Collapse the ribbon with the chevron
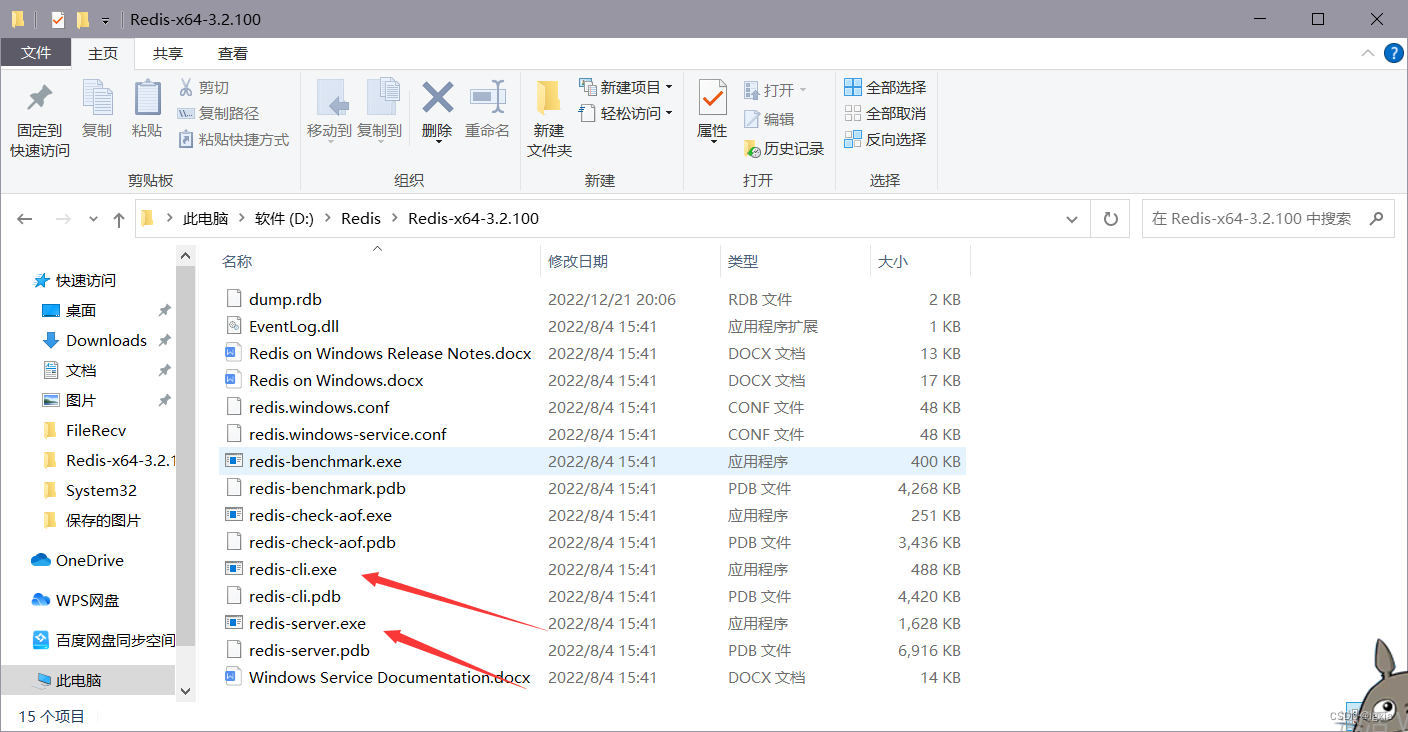 (1367, 53)
